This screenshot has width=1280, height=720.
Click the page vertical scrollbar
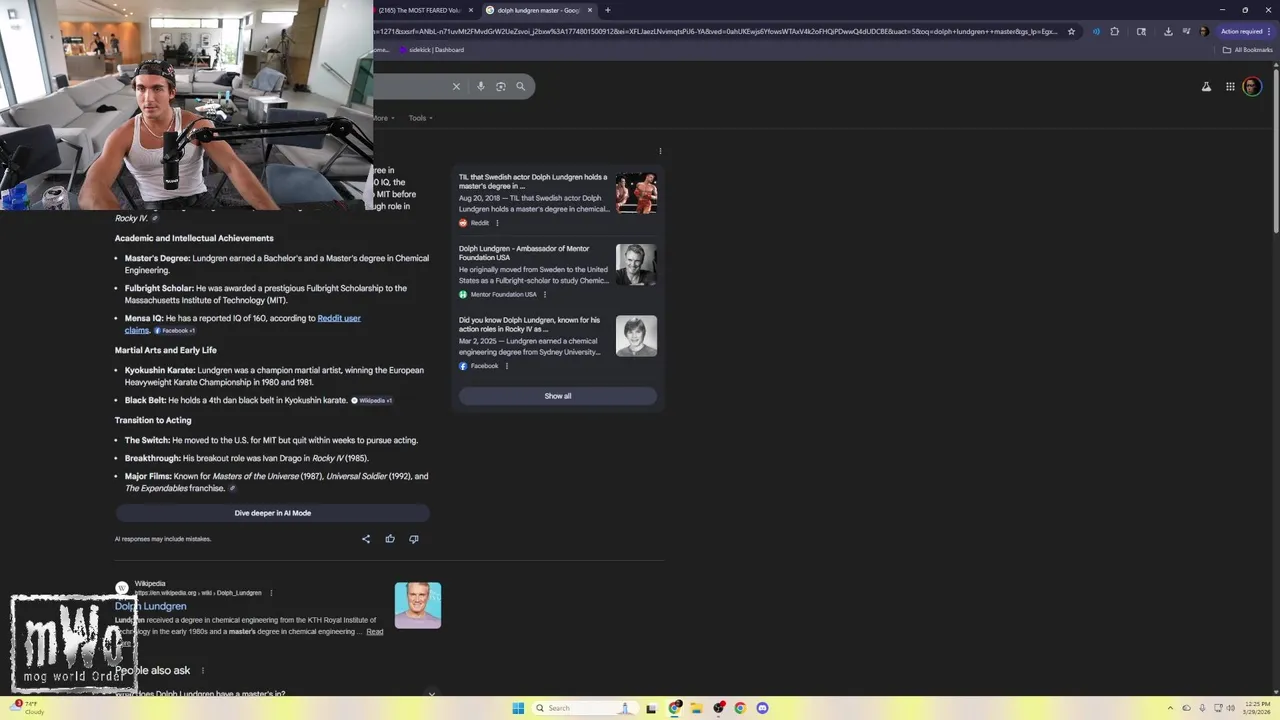tap(1275, 150)
